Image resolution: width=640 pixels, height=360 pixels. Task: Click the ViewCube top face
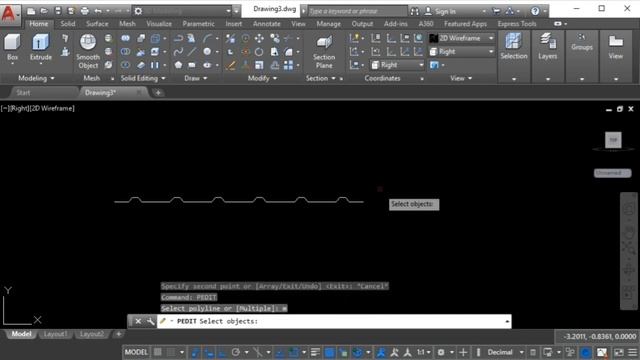click(613, 140)
